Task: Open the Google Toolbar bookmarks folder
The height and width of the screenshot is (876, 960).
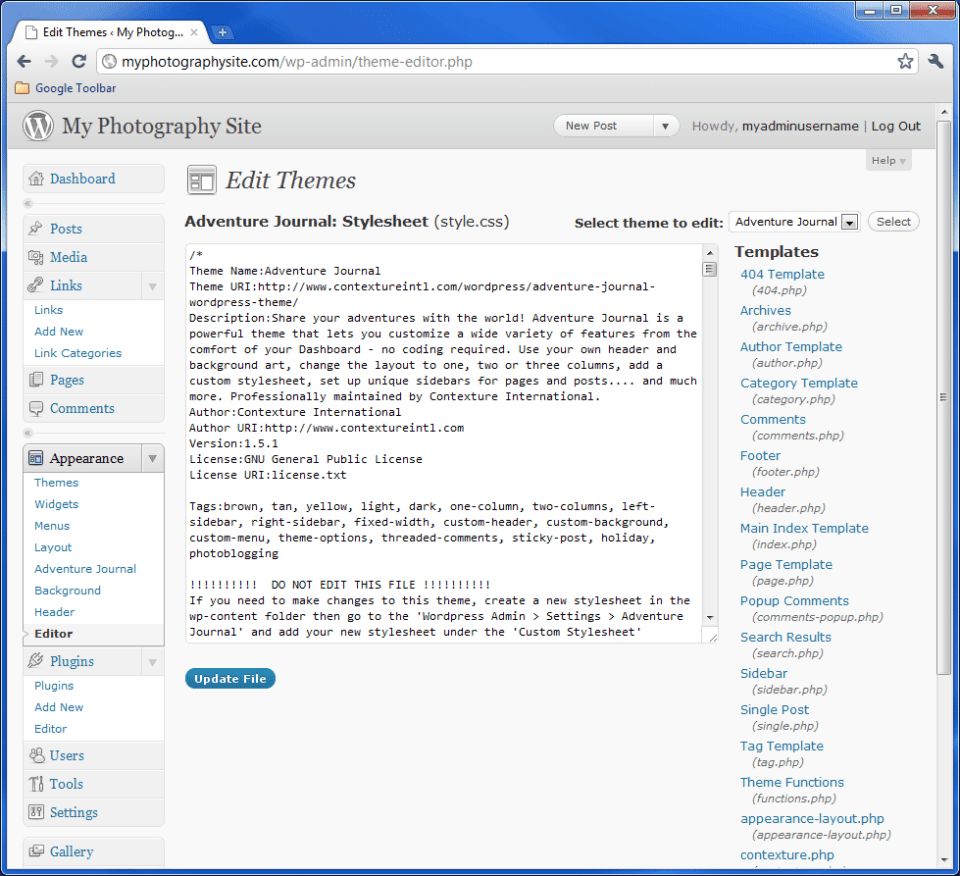Action: coord(66,88)
